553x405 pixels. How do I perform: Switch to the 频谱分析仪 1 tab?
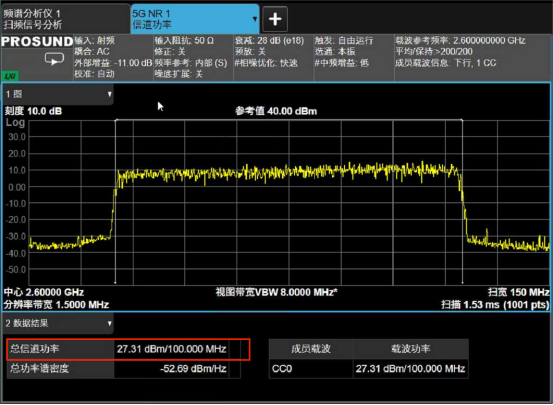pos(66,19)
